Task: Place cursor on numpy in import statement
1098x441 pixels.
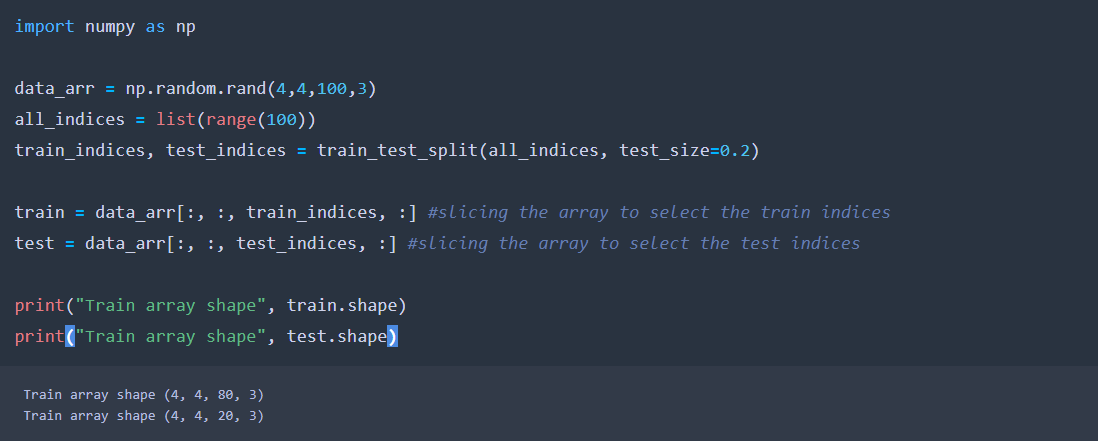Action: [110, 28]
